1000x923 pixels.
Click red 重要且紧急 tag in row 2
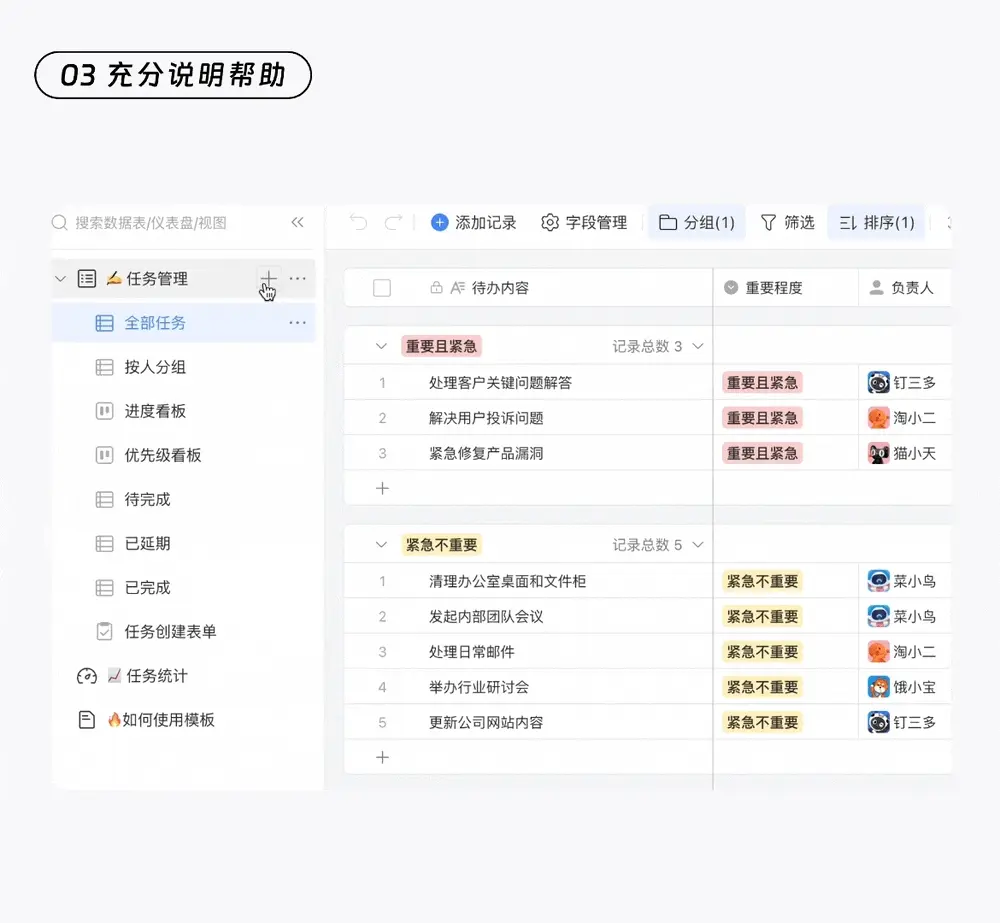[762, 418]
